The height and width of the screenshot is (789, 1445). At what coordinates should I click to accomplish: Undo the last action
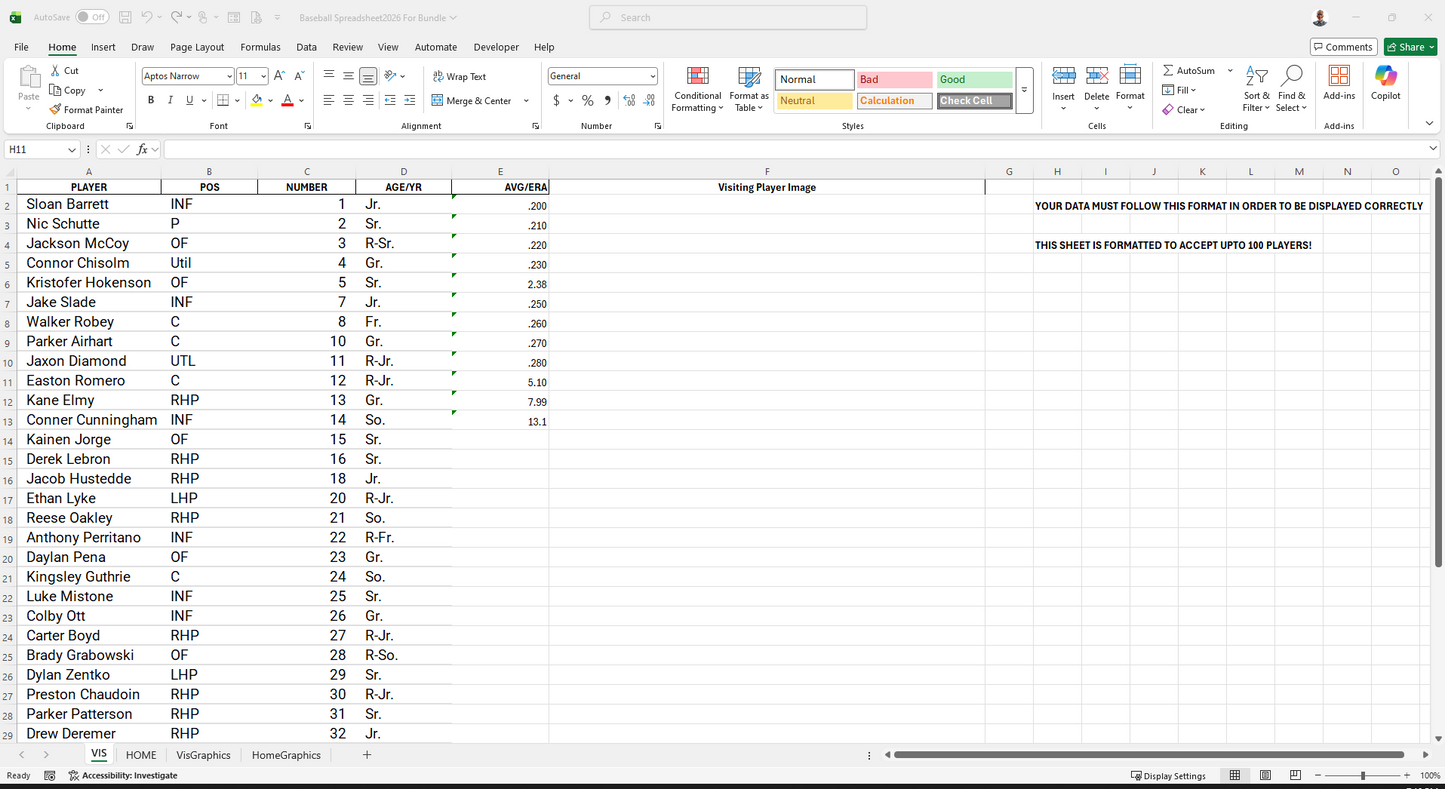point(146,18)
